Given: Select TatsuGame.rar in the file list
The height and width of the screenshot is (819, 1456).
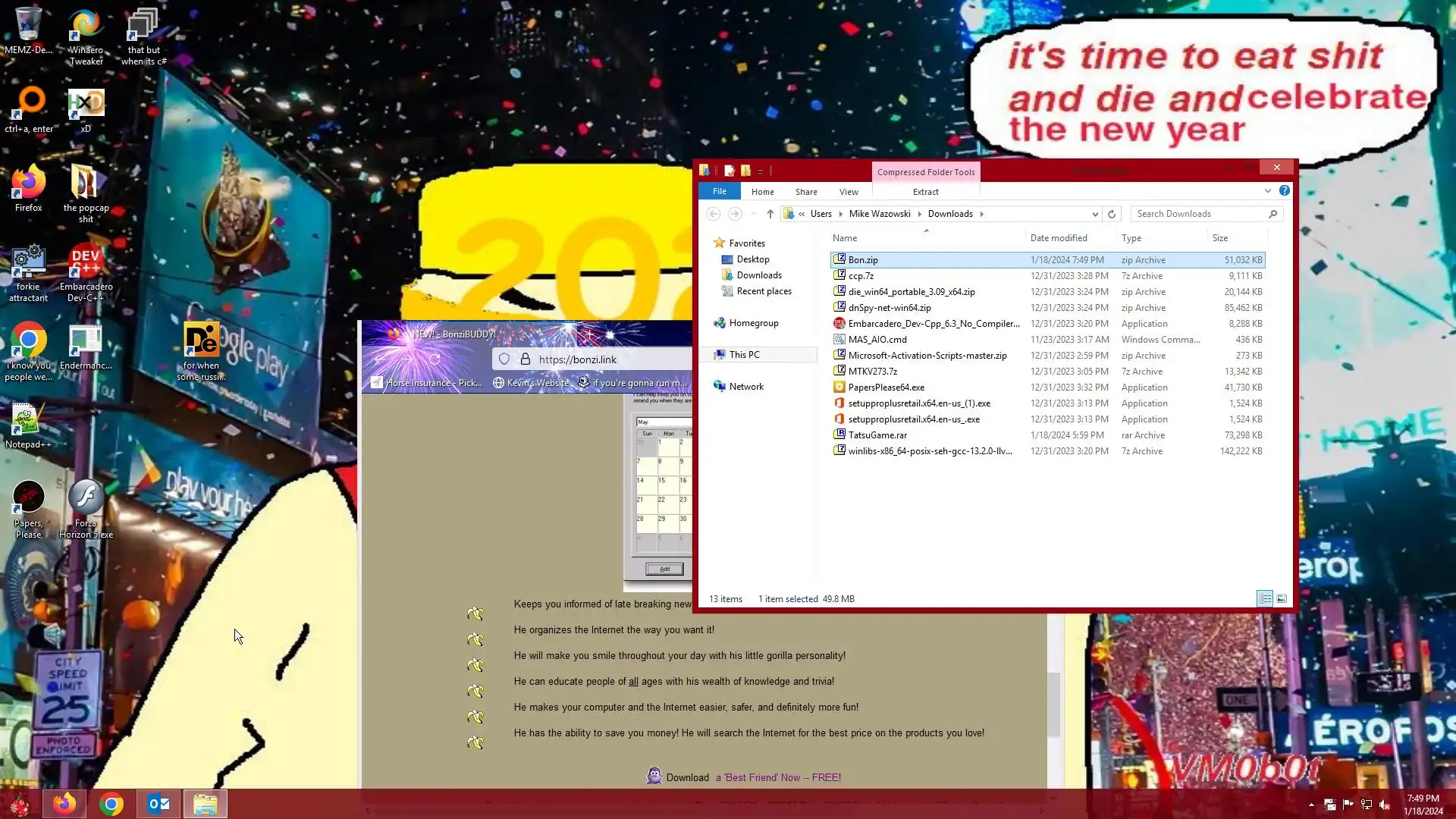Looking at the screenshot, I should (877, 435).
